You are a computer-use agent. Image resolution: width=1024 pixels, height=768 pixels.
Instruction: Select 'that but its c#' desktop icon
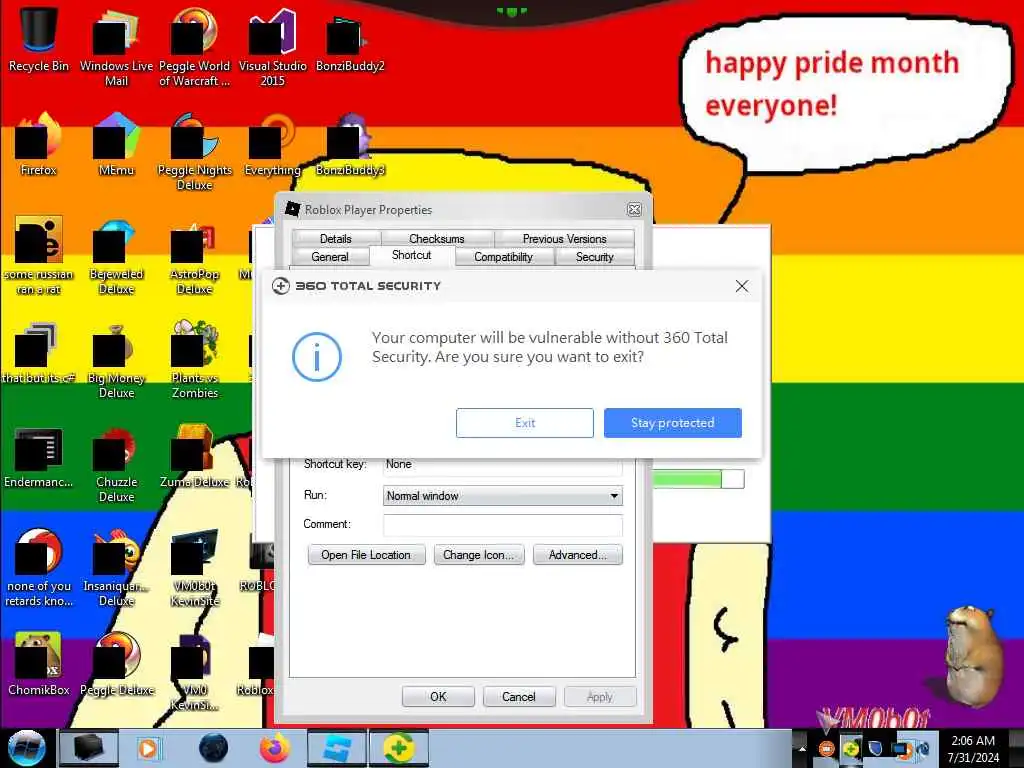click(39, 353)
